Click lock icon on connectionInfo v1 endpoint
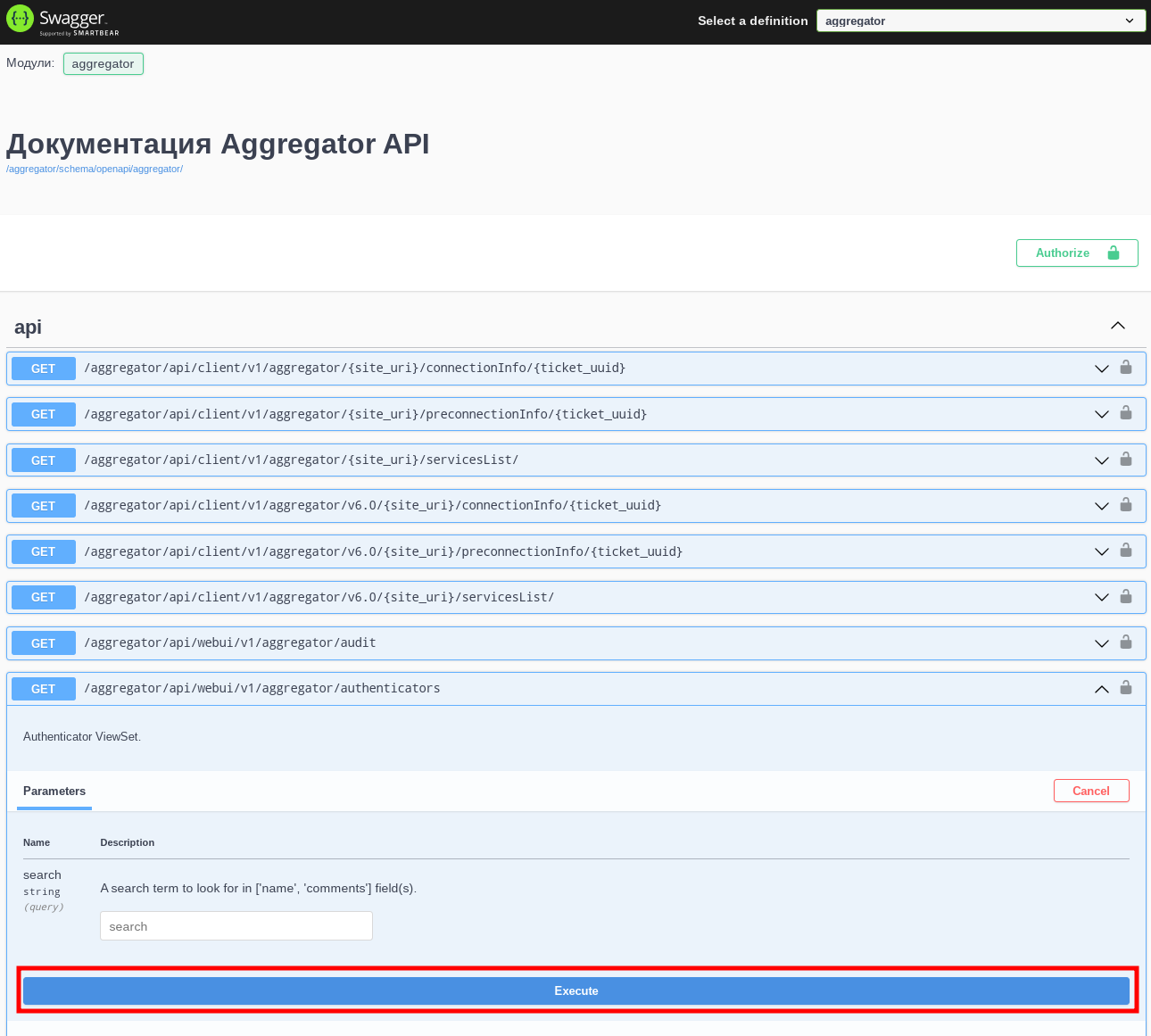 (1126, 368)
